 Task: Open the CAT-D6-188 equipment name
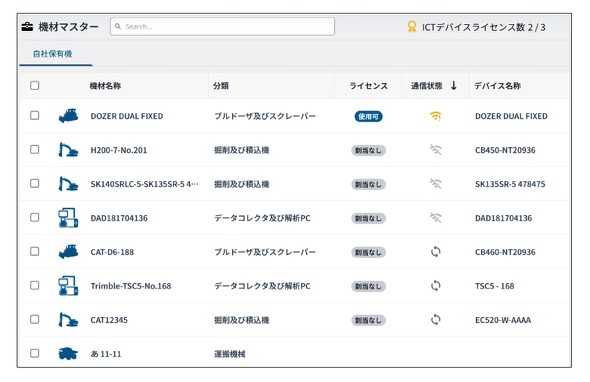112,252
